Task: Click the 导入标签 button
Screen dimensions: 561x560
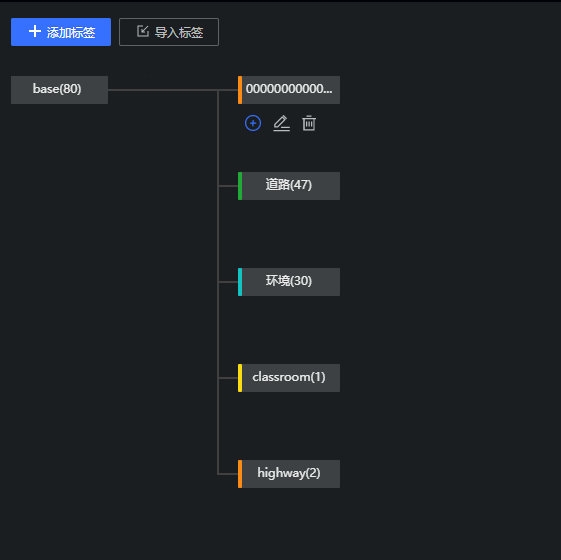Action: (x=169, y=32)
